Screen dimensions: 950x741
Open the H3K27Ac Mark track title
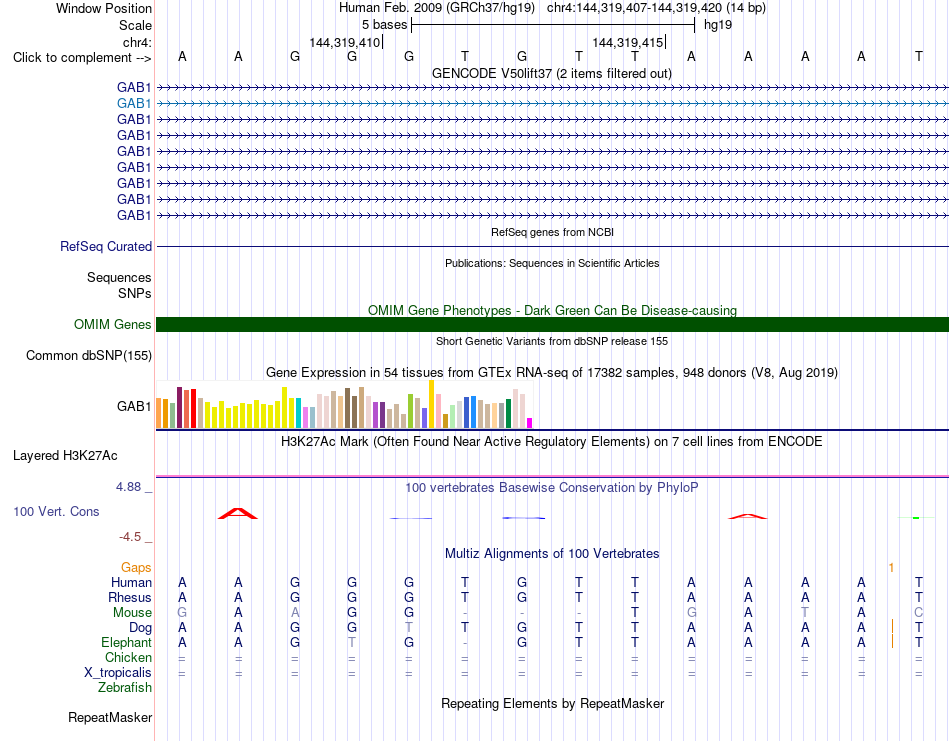click(x=552, y=442)
